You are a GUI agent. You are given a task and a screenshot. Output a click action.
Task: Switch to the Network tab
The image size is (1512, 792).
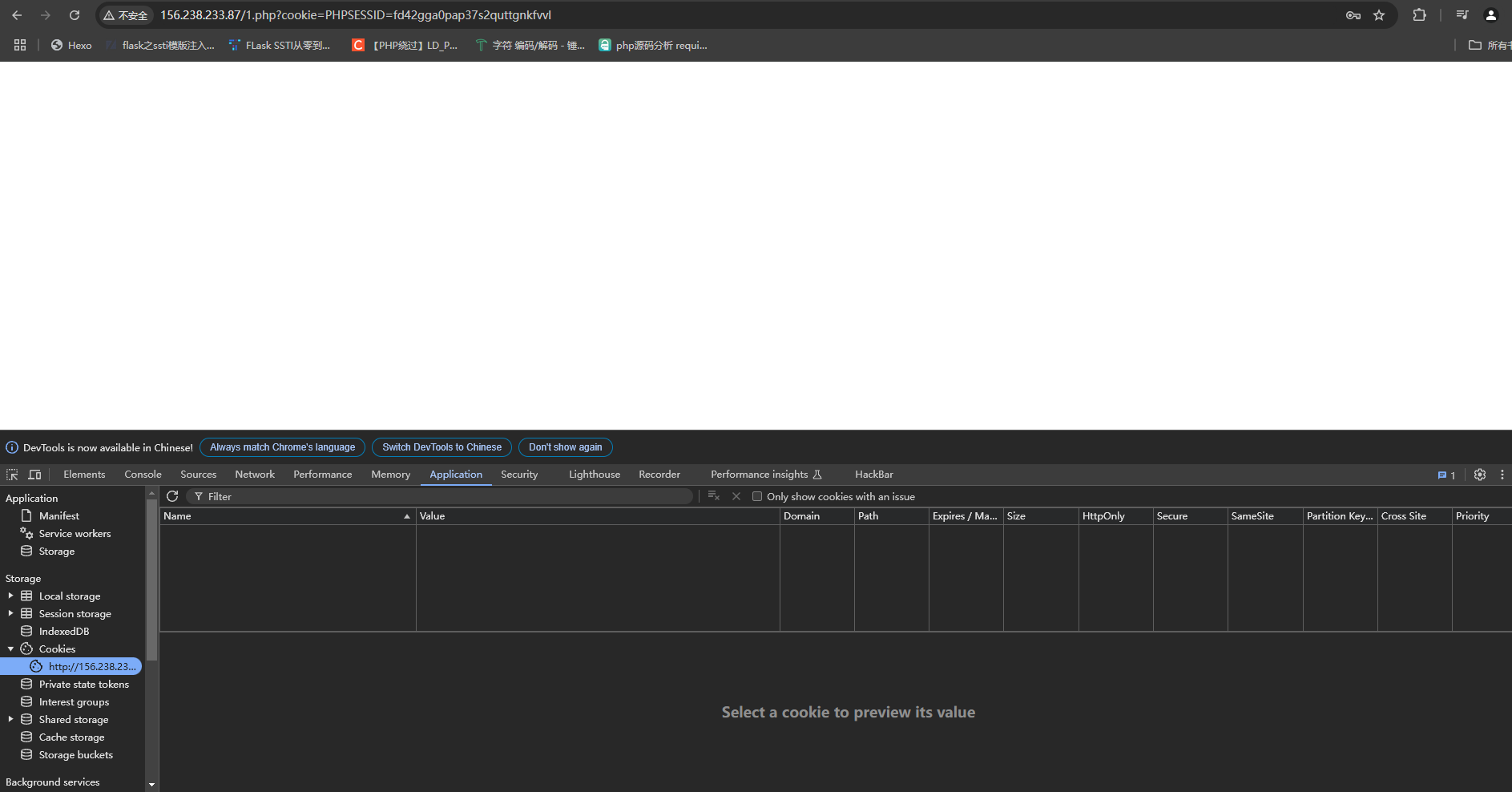coord(255,475)
